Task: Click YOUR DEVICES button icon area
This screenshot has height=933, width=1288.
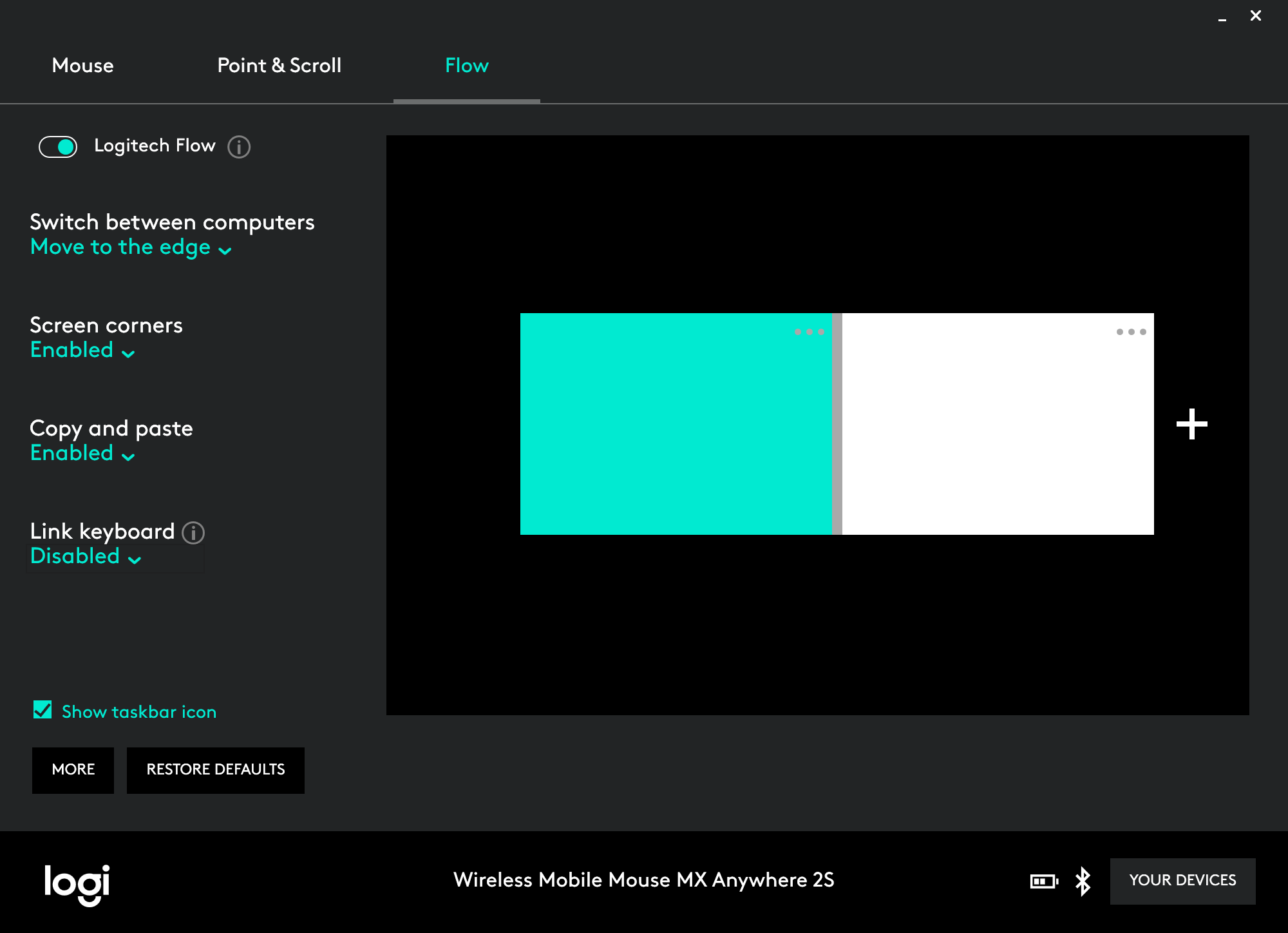Action: [1183, 881]
